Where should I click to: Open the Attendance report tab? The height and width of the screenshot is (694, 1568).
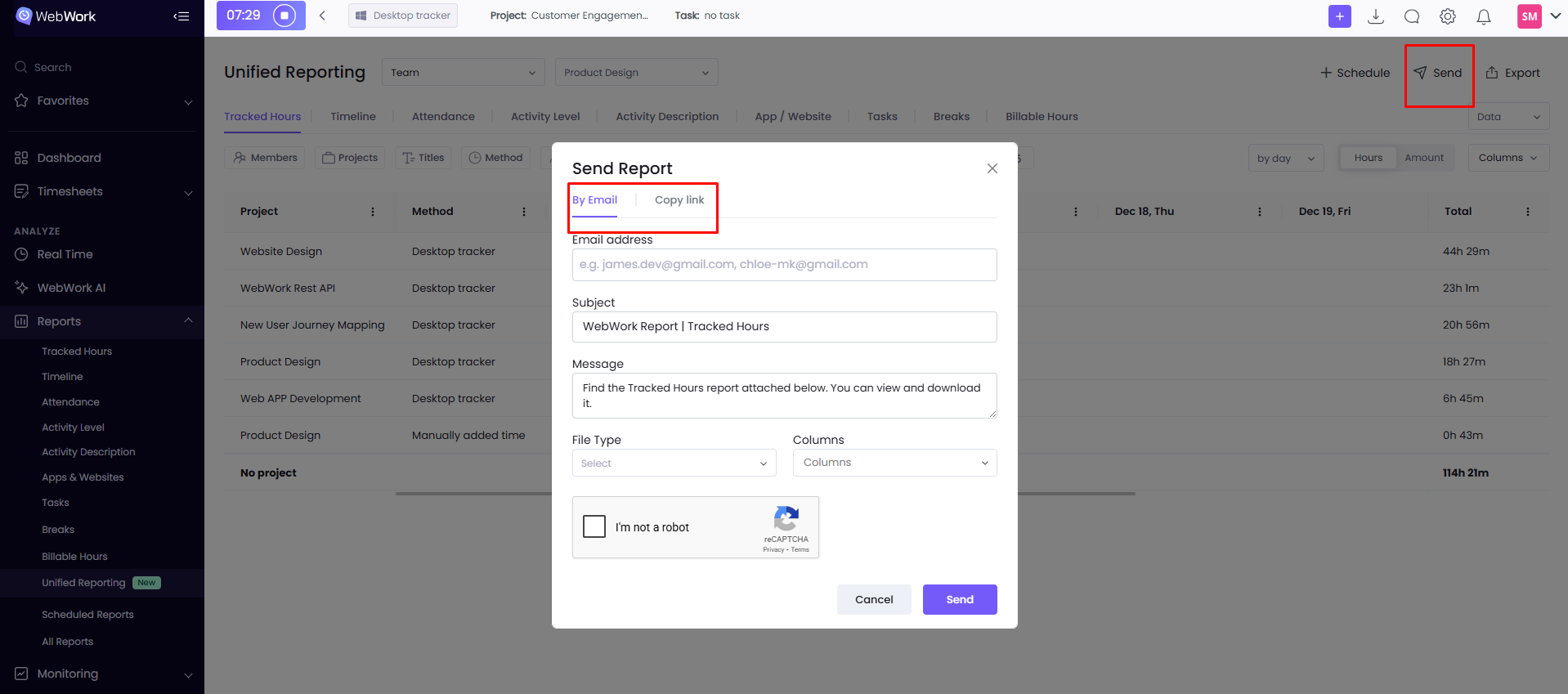(443, 117)
